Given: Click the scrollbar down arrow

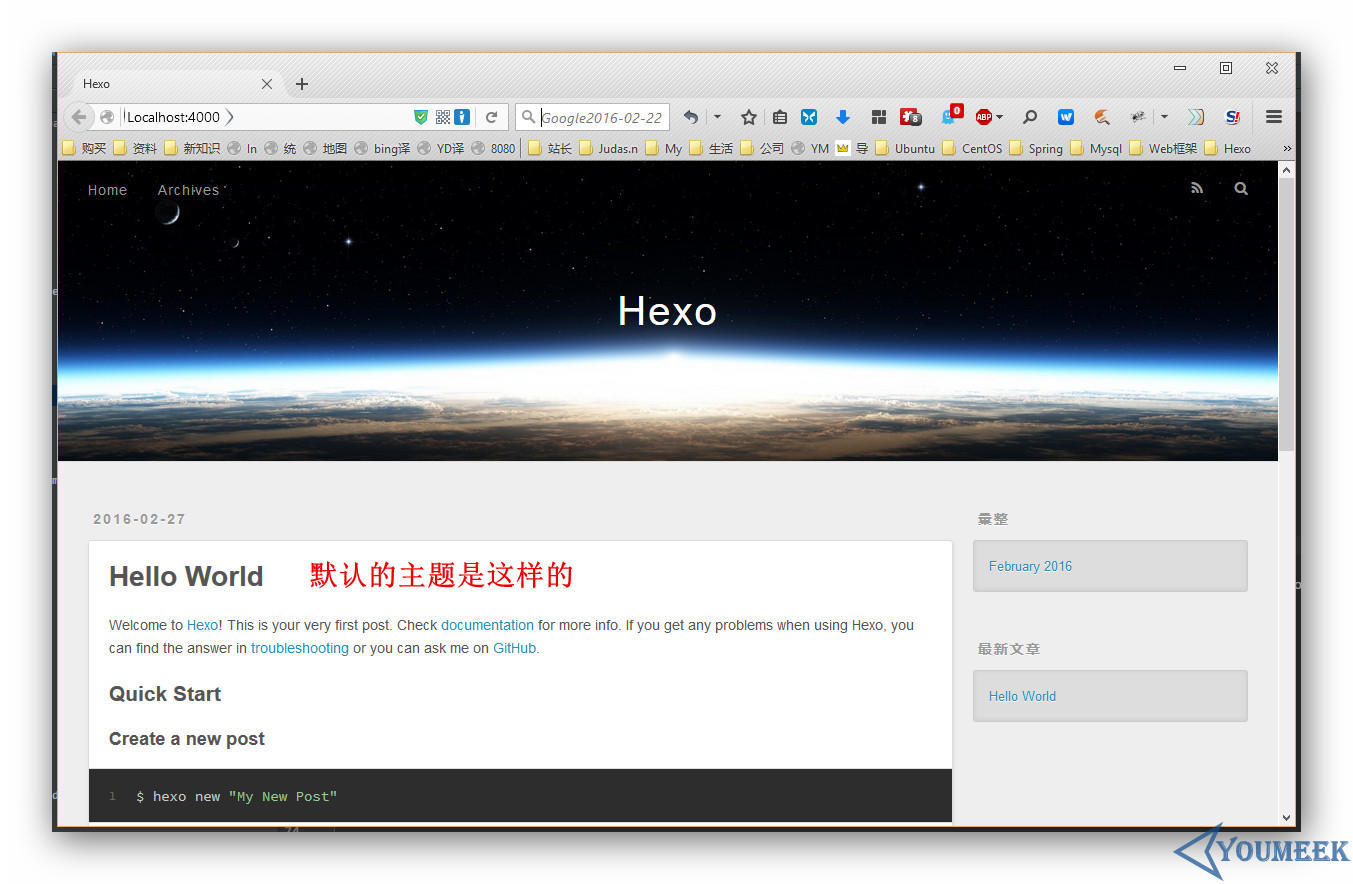Looking at the screenshot, I should [1287, 817].
